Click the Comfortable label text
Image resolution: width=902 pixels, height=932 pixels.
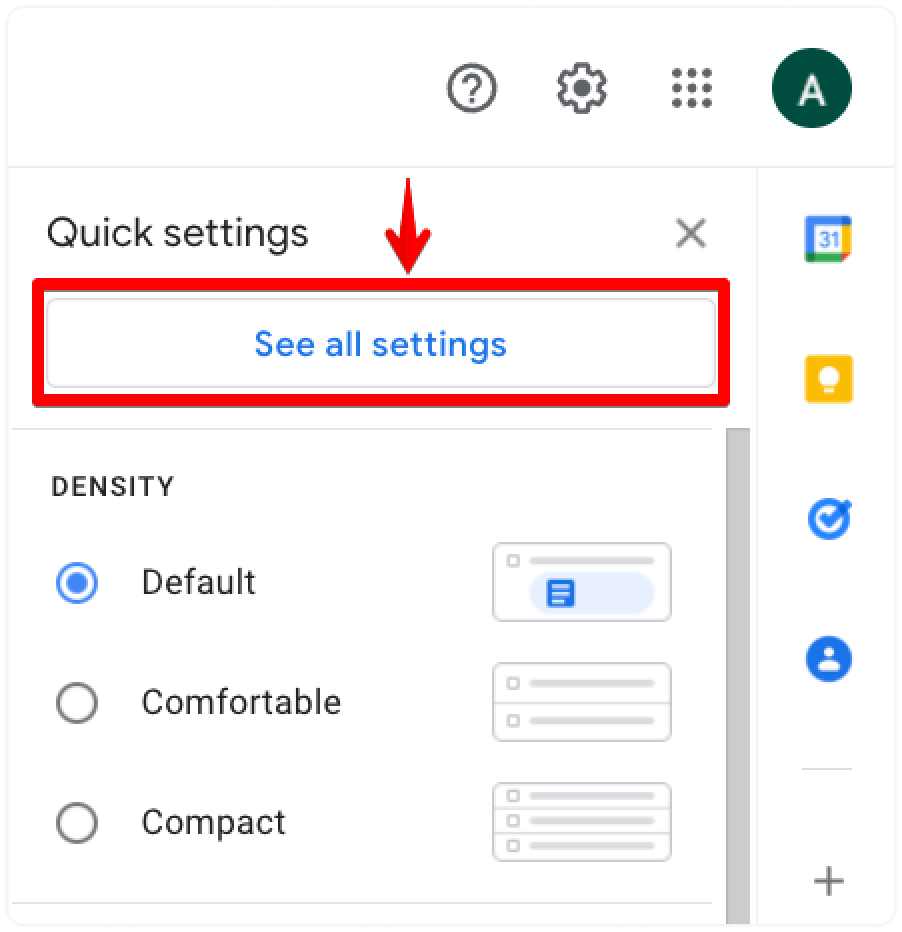pos(241,702)
